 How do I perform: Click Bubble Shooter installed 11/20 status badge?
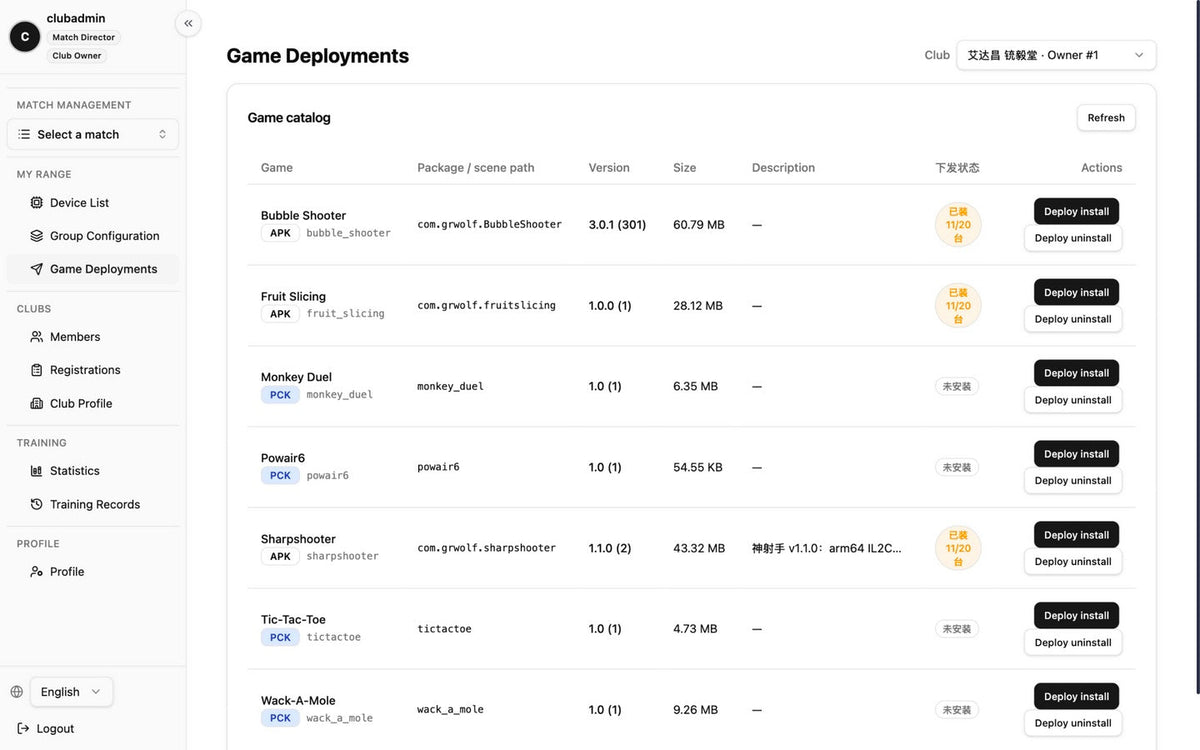pos(958,225)
